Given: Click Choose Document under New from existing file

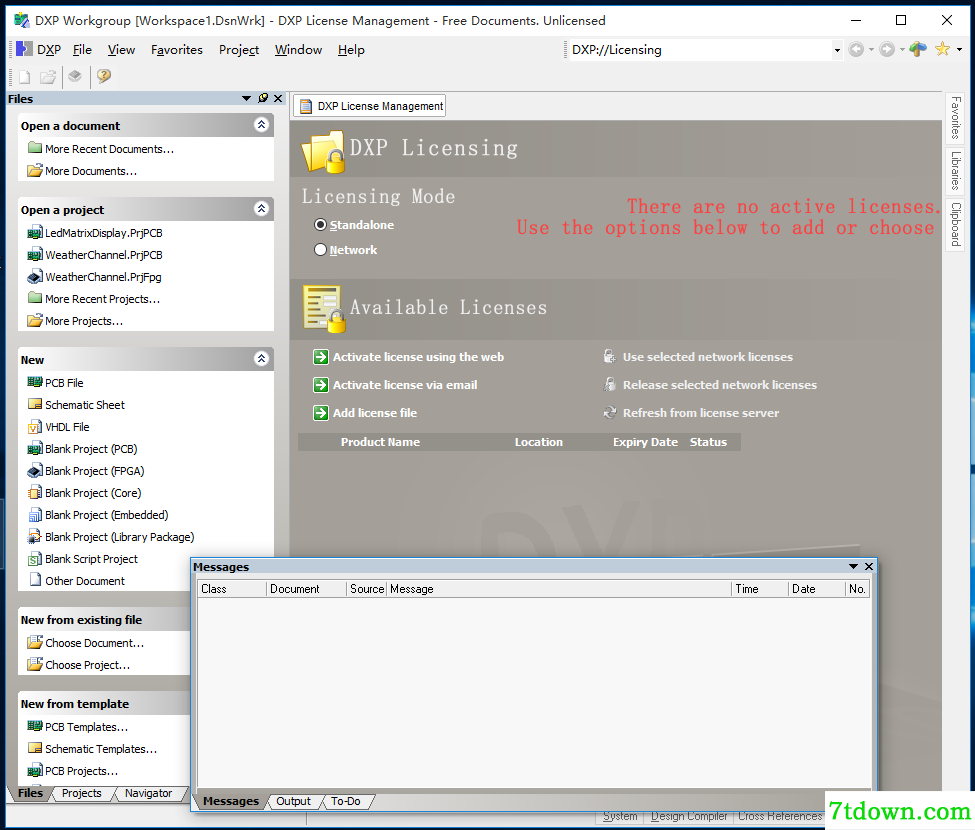Looking at the screenshot, I should tap(95, 643).
